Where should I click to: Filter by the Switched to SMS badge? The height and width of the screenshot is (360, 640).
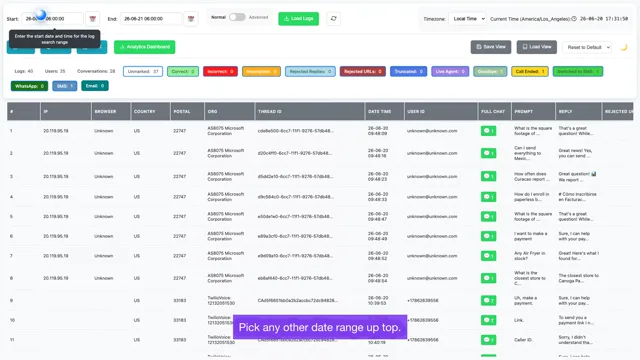(x=578, y=71)
